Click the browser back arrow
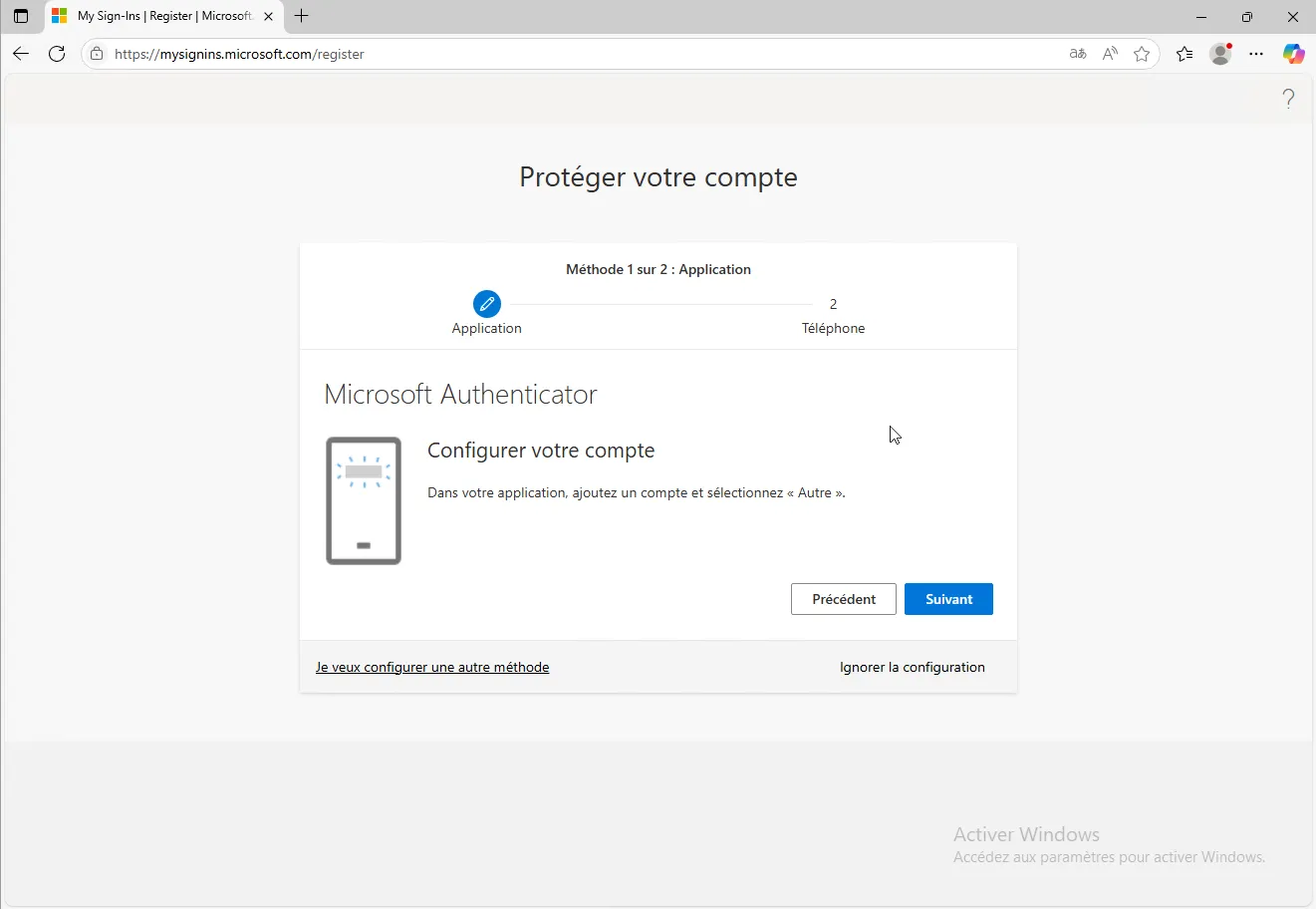 [21, 54]
